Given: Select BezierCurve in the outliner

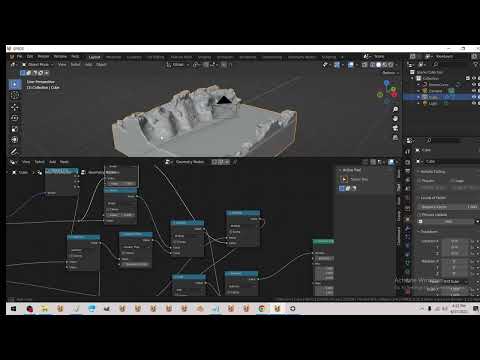Looking at the screenshot, I should pyautogui.click(x=439, y=85).
